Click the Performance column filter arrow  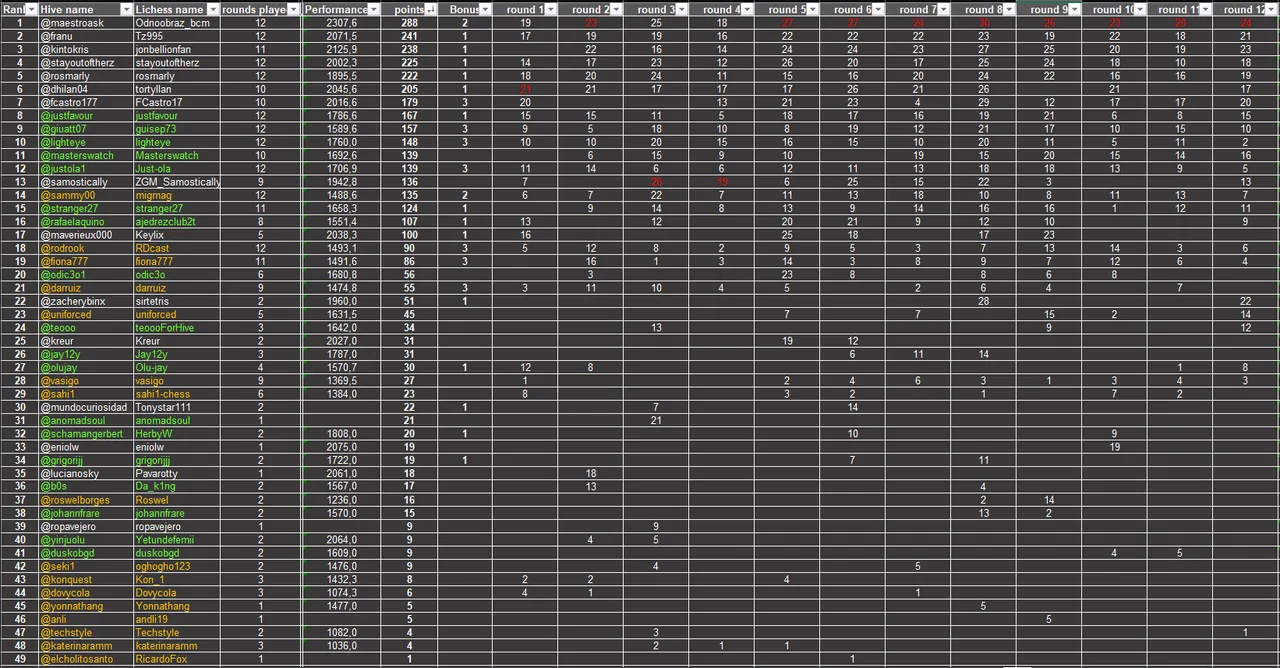374,9
